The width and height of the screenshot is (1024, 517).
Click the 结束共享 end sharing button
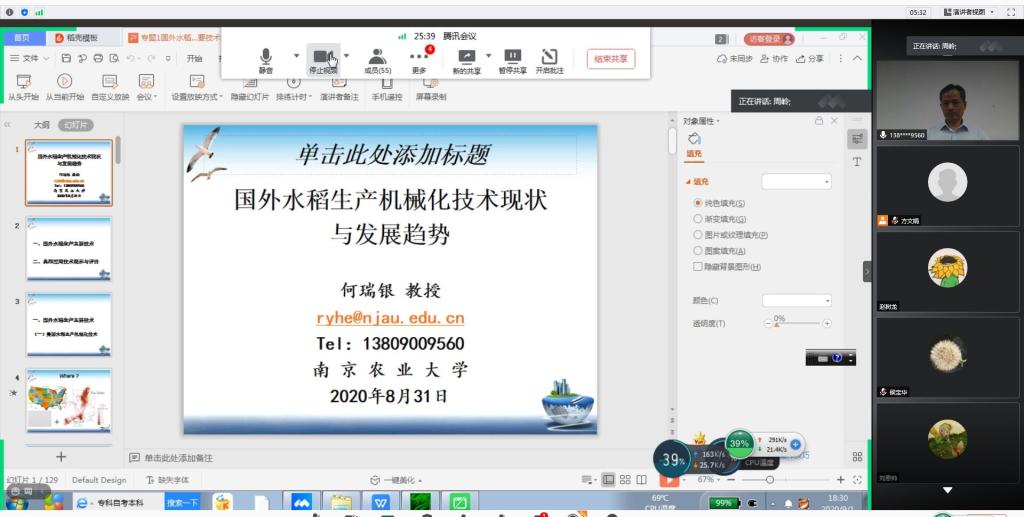click(x=610, y=59)
